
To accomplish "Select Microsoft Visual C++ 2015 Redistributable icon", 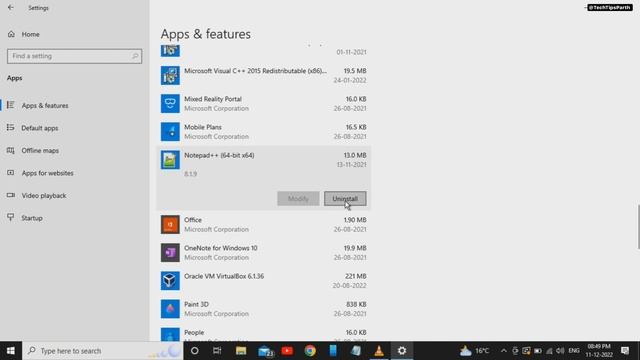I will (x=170, y=76).
